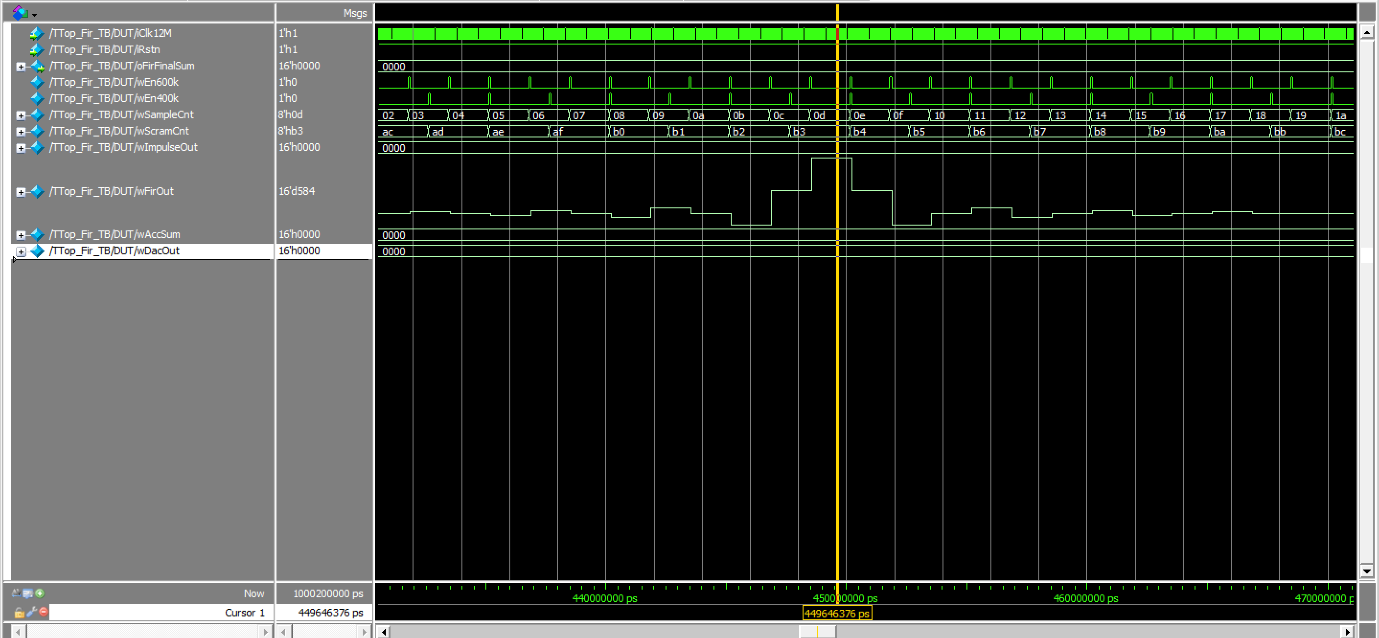
Task: Click the wFirOut value 16'd584
Action: point(296,191)
